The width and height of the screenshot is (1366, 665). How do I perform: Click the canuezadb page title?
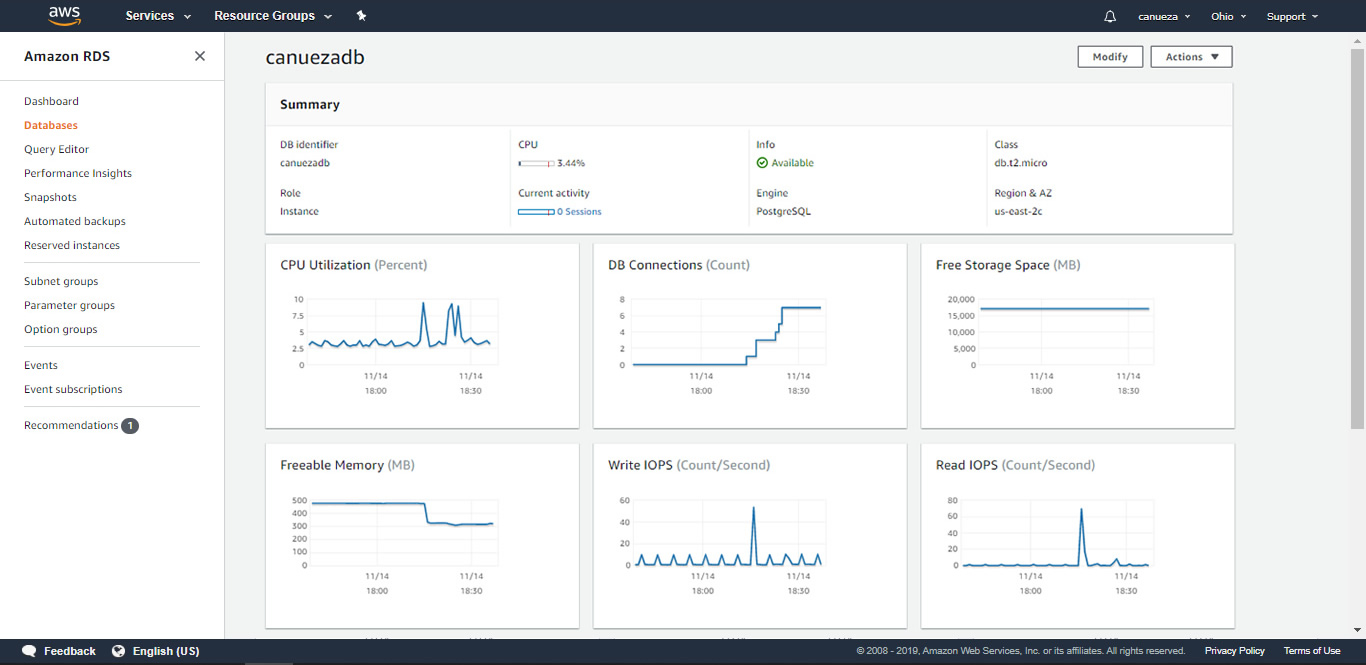coord(315,57)
